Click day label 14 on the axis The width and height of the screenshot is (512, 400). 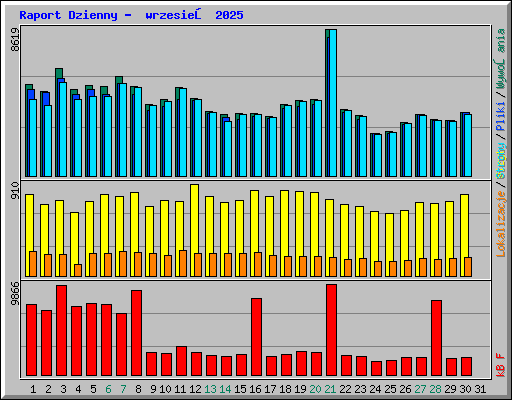(225, 389)
